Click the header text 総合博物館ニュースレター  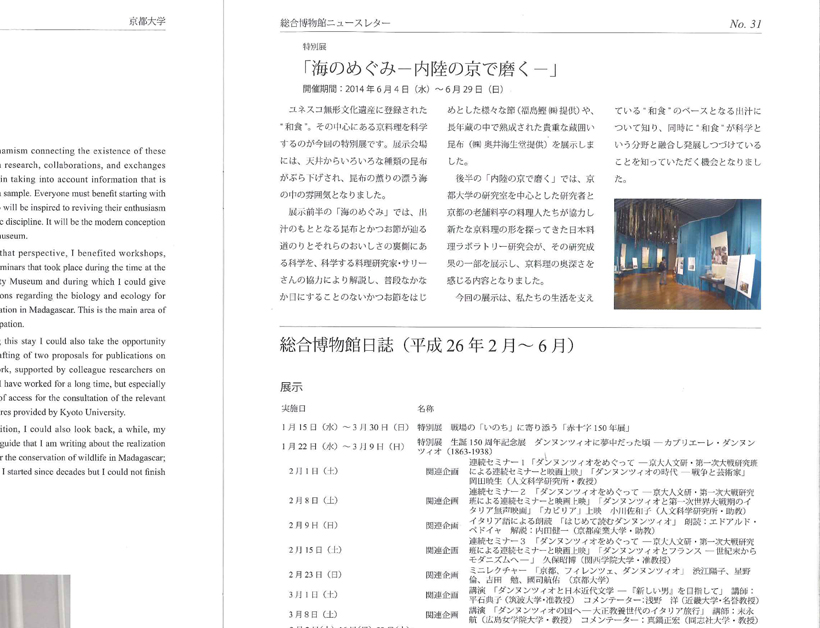click(x=335, y=23)
